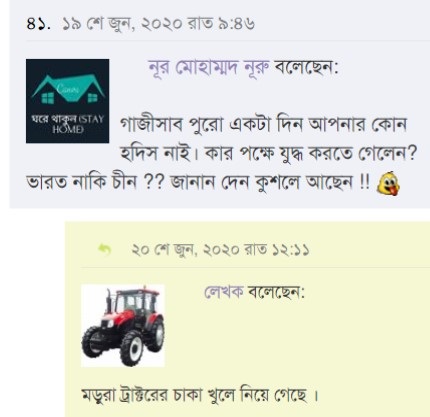This screenshot has width=430, height=417.
Task: Open নূর মোহাম্মদ নূরু profile link
Action: coord(209,68)
